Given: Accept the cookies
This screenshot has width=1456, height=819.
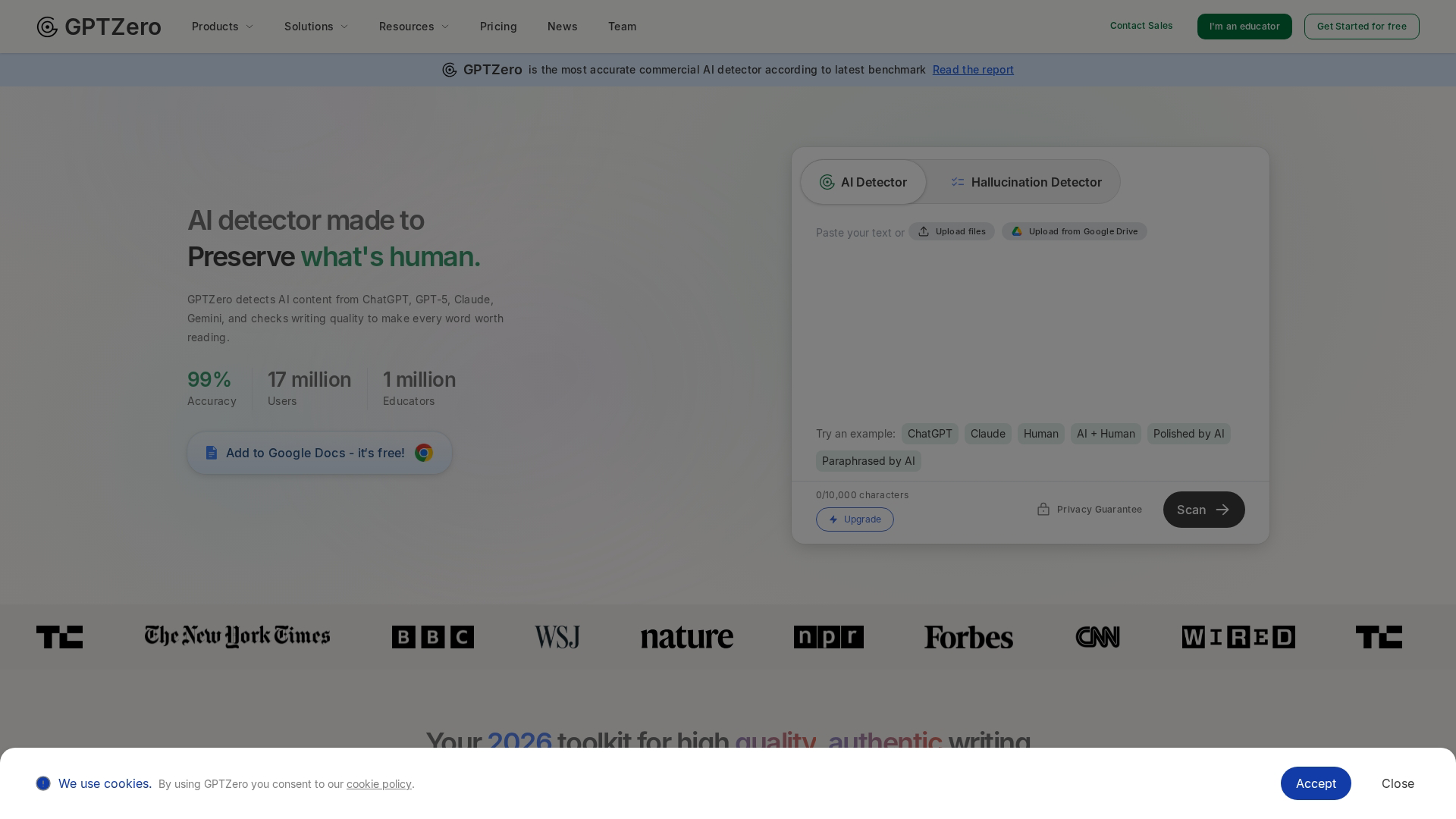Looking at the screenshot, I should point(1316,783).
